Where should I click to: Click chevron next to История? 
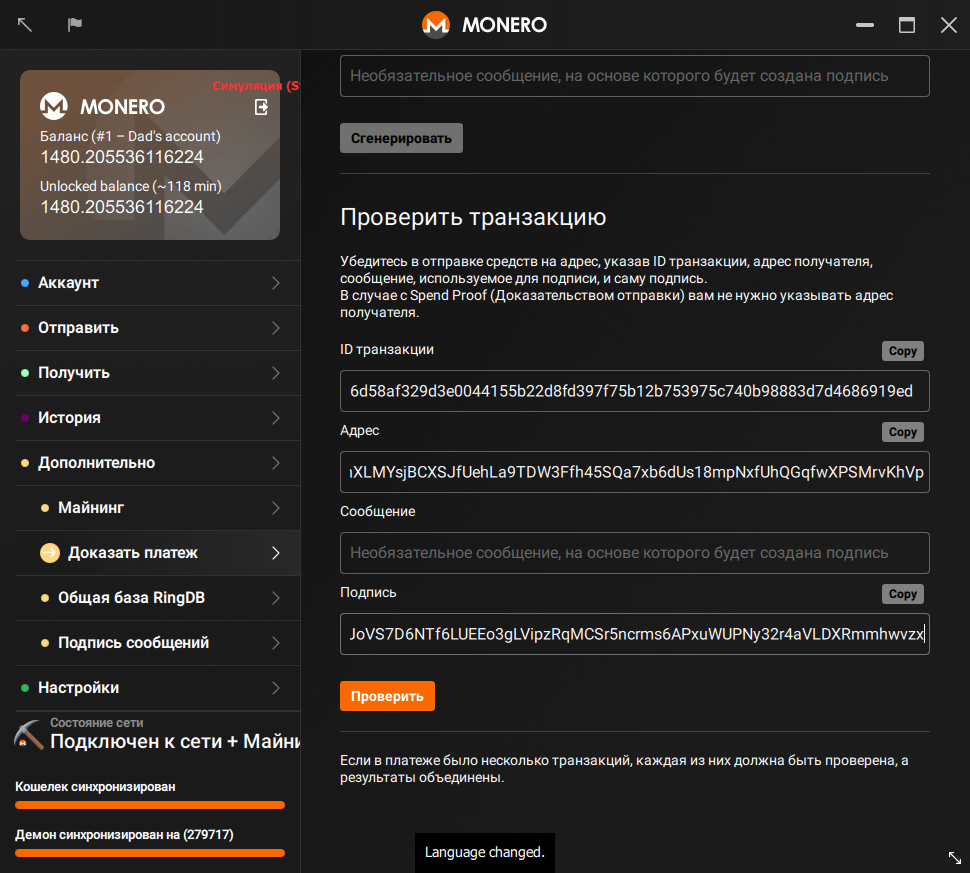(276, 418)
